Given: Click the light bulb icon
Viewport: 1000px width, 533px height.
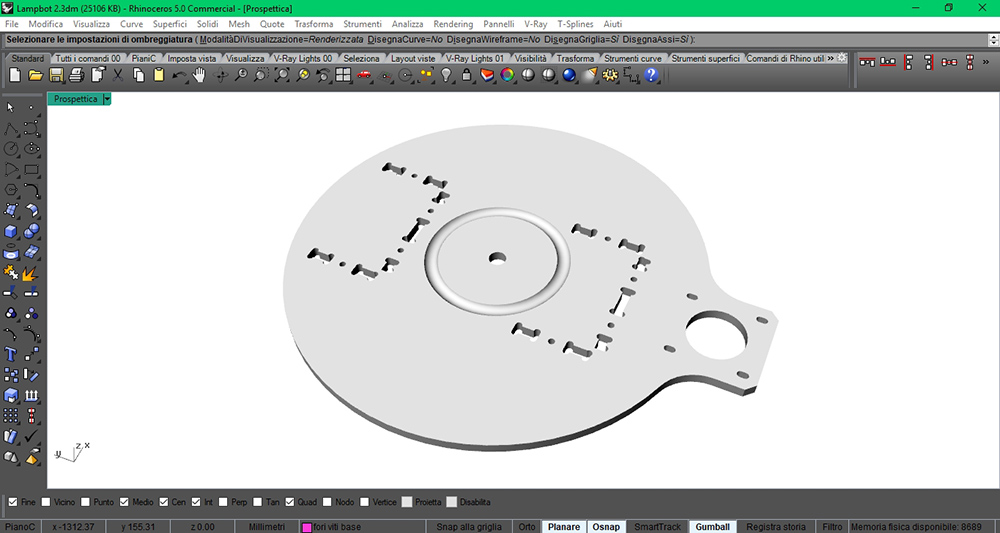Looking at the screenshot, I should (x=446, y=75).
